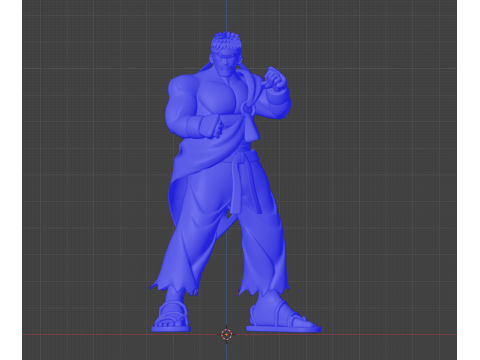Click the 3D cursor at world origin

[x=227, y=334]
